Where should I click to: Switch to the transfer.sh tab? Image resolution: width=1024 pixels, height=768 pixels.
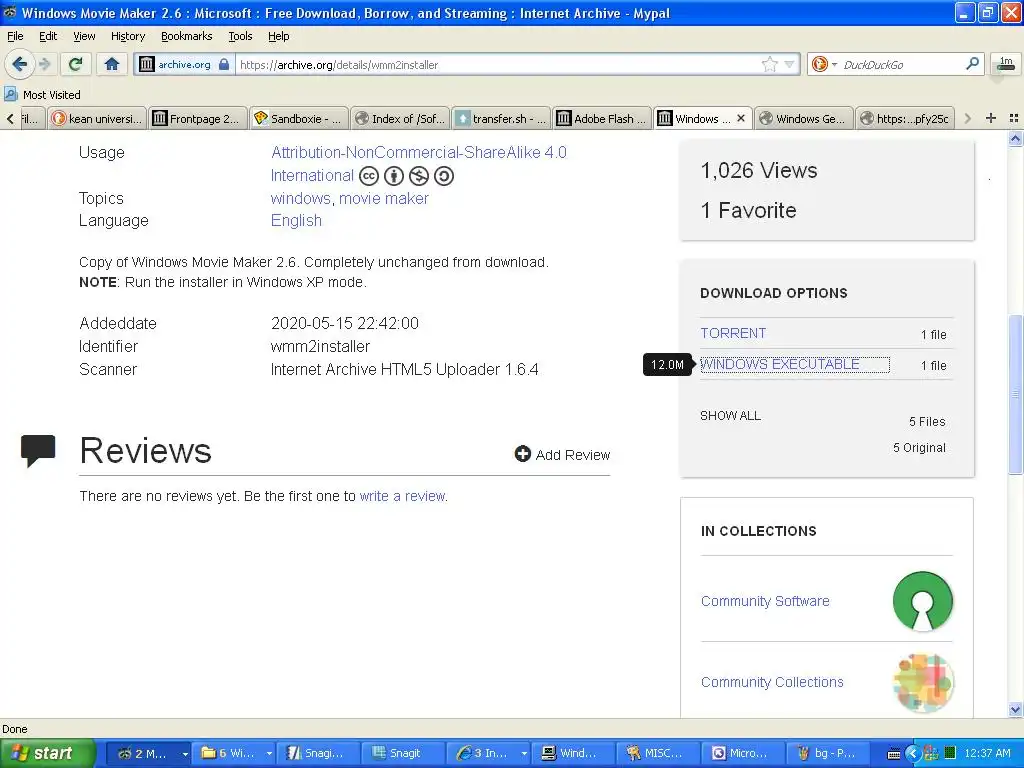(x=502, y=118)
